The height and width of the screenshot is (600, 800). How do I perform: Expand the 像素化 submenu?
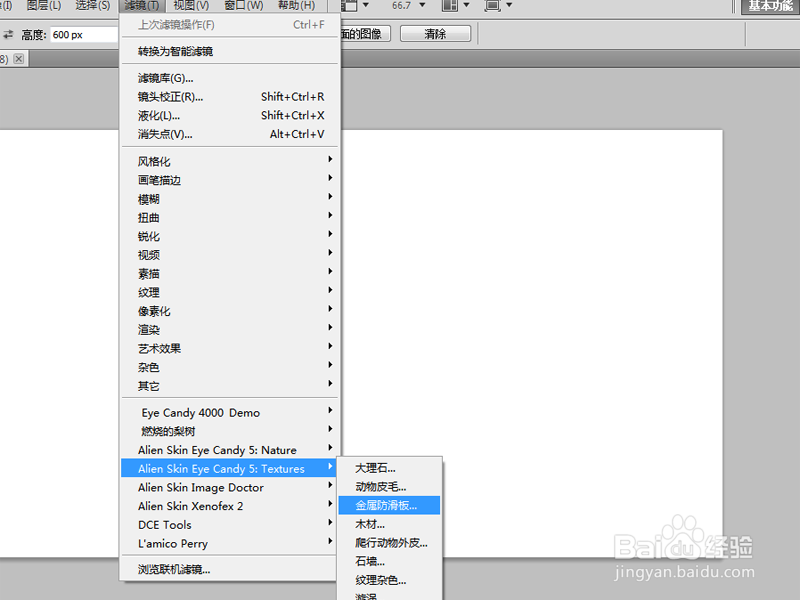[230, 311]
